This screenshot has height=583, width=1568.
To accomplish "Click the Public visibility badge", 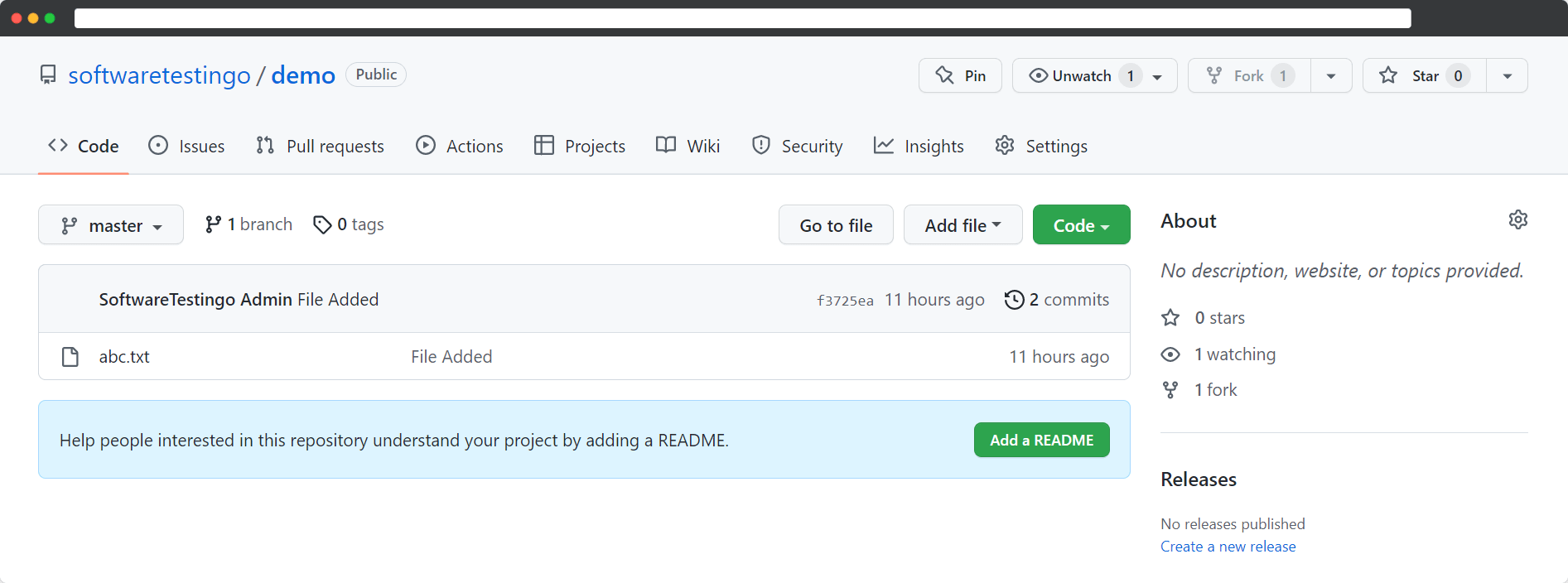I will (x=376, y=75).
